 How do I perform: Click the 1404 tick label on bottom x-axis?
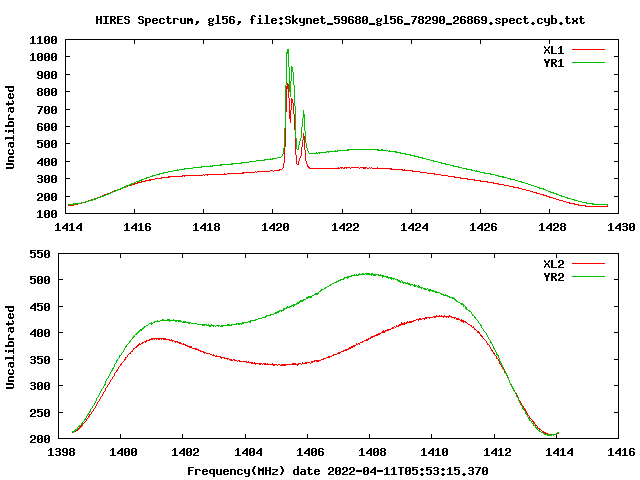click(x=248, y=452)
